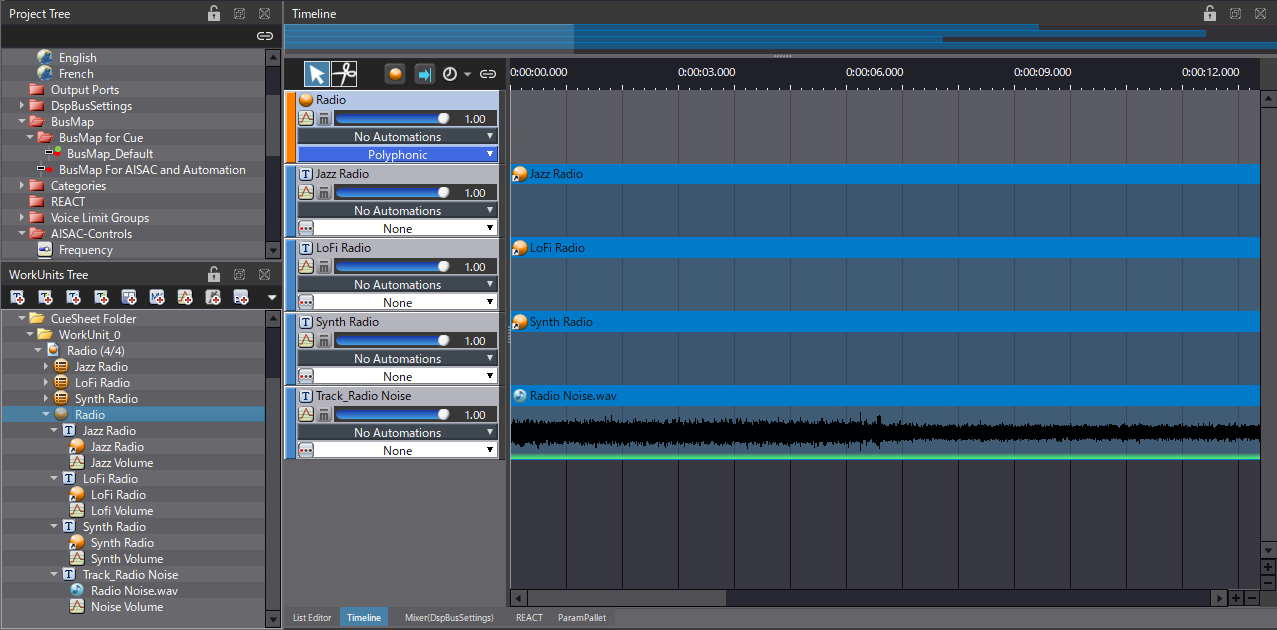Click the link icon in Project Tree
1277x630 pixels.
(265, 36)
